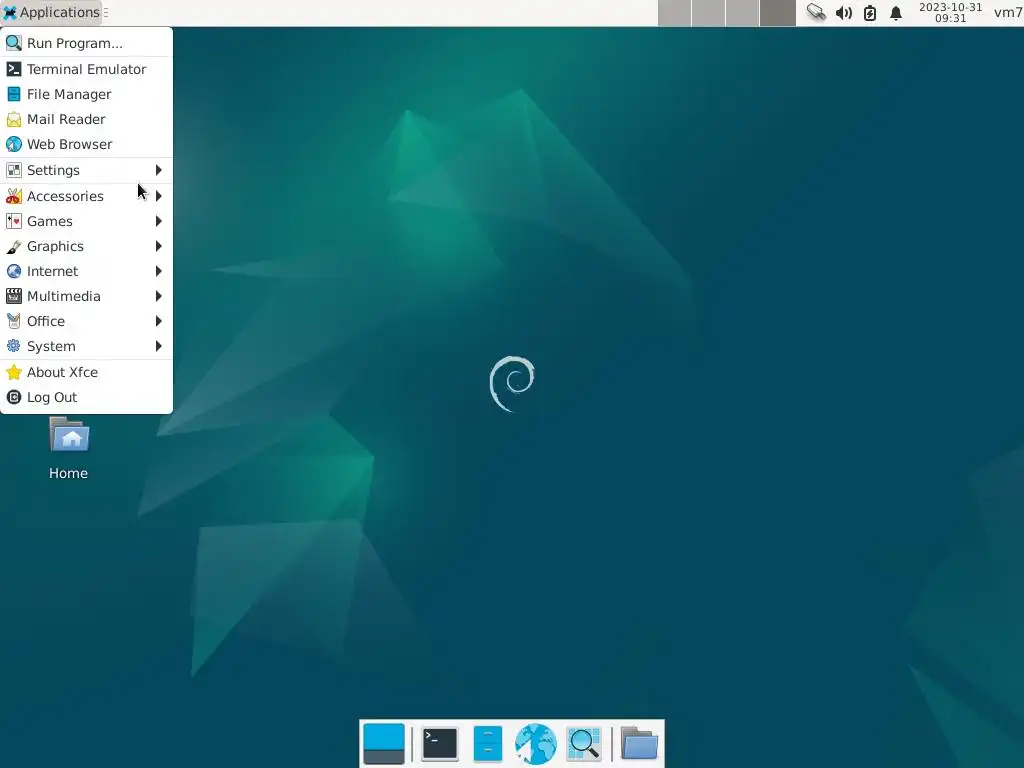Click the Mail Reader envelope icon
The height and width of the screenshot is (768, 1024).
coord(14,120)
